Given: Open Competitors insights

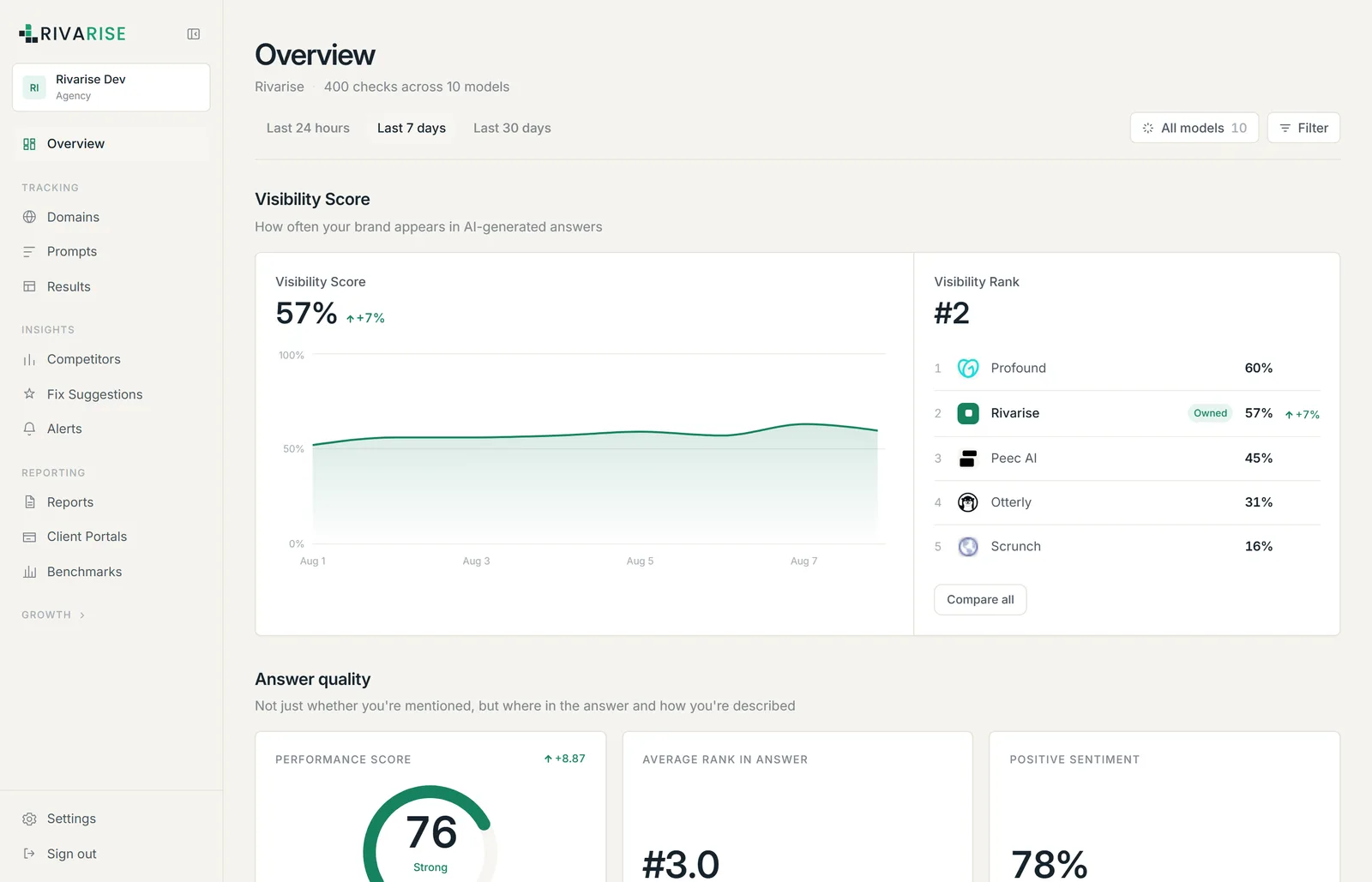Looking at the screenshot, I should [111, 359].
